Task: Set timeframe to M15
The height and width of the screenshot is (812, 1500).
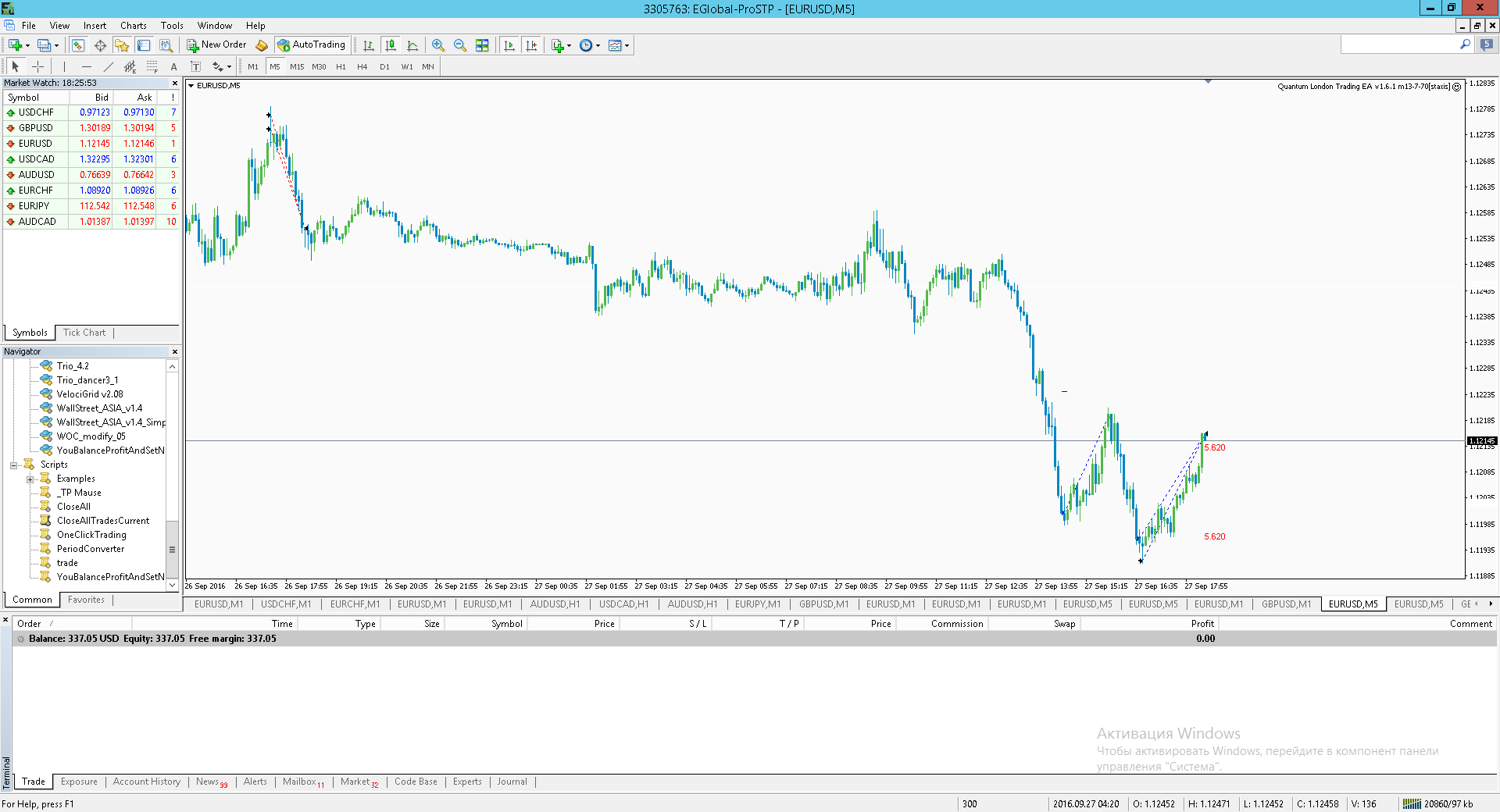Action: click(x=297, y=66)
